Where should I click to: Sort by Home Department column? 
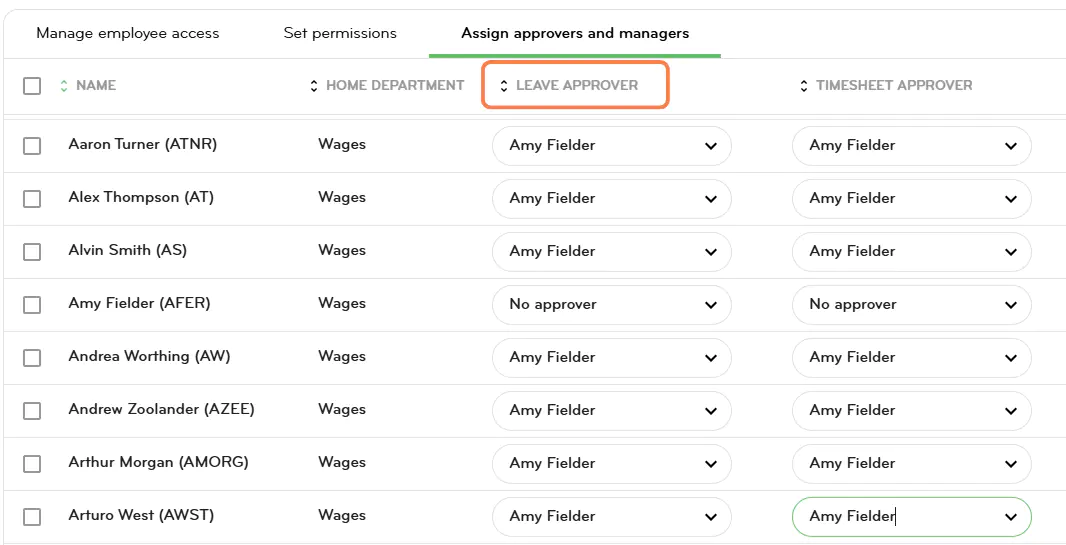pos(388,86)
